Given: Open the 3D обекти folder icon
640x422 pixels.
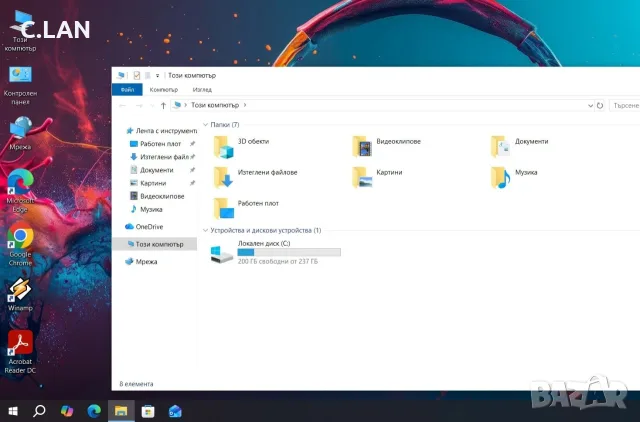Looking at the screenshot, I should (224, 147).
